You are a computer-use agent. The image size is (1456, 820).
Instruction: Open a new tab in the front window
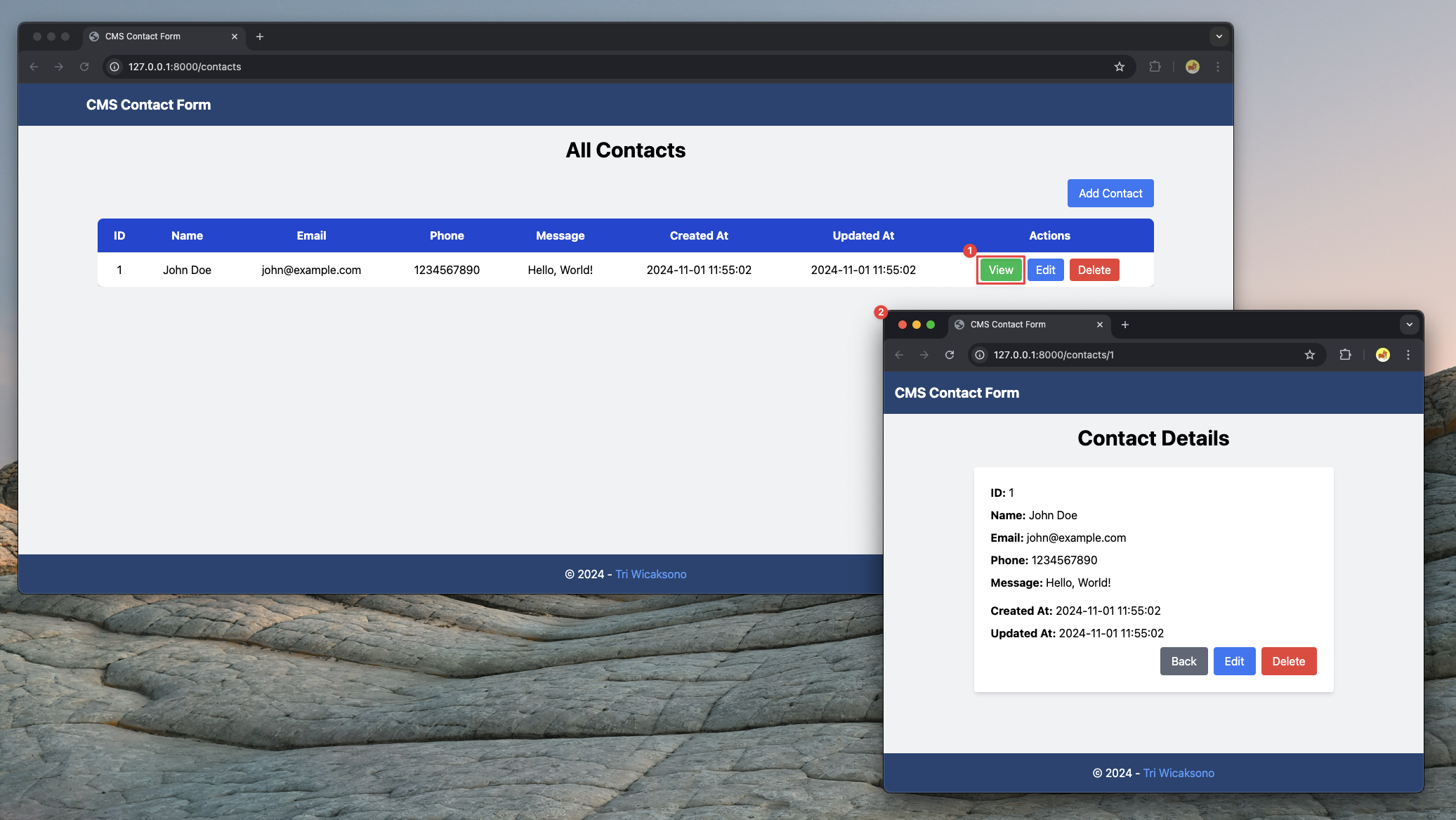tap(1124, 325)
